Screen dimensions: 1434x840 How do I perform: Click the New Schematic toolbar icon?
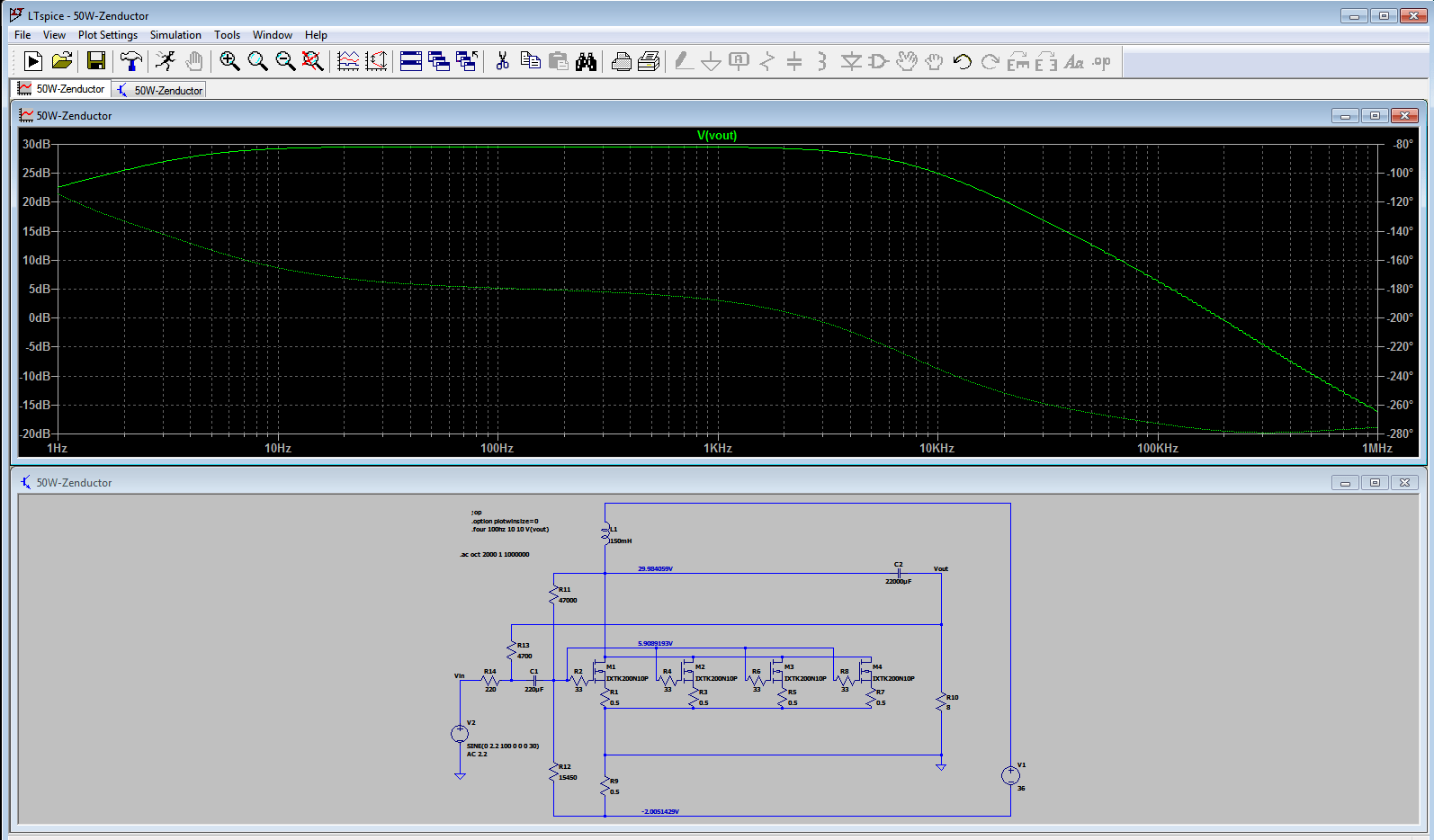(x=33, y=61)
